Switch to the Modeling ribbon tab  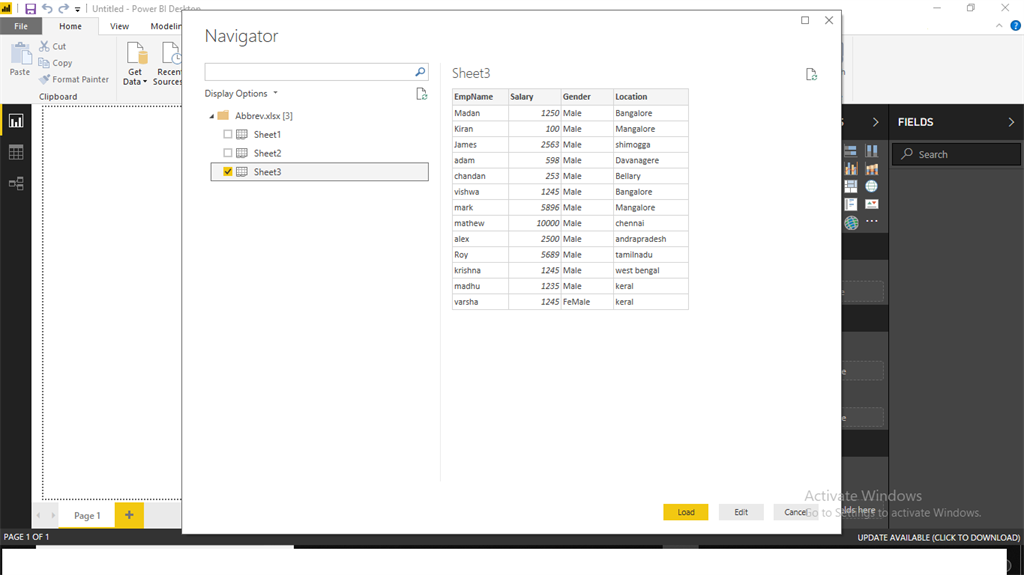click(x=165, y=26)
